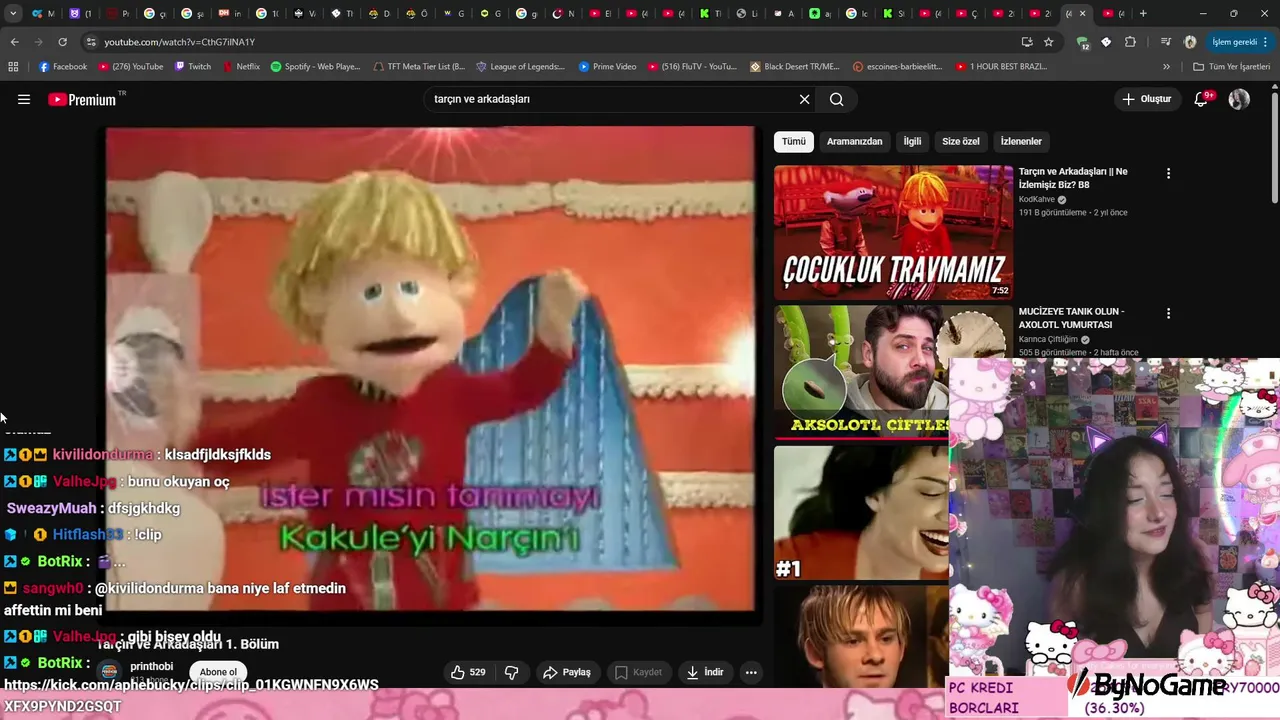1280x720 pixels.
Task: Clear the search box text
Action: (804, 99)
